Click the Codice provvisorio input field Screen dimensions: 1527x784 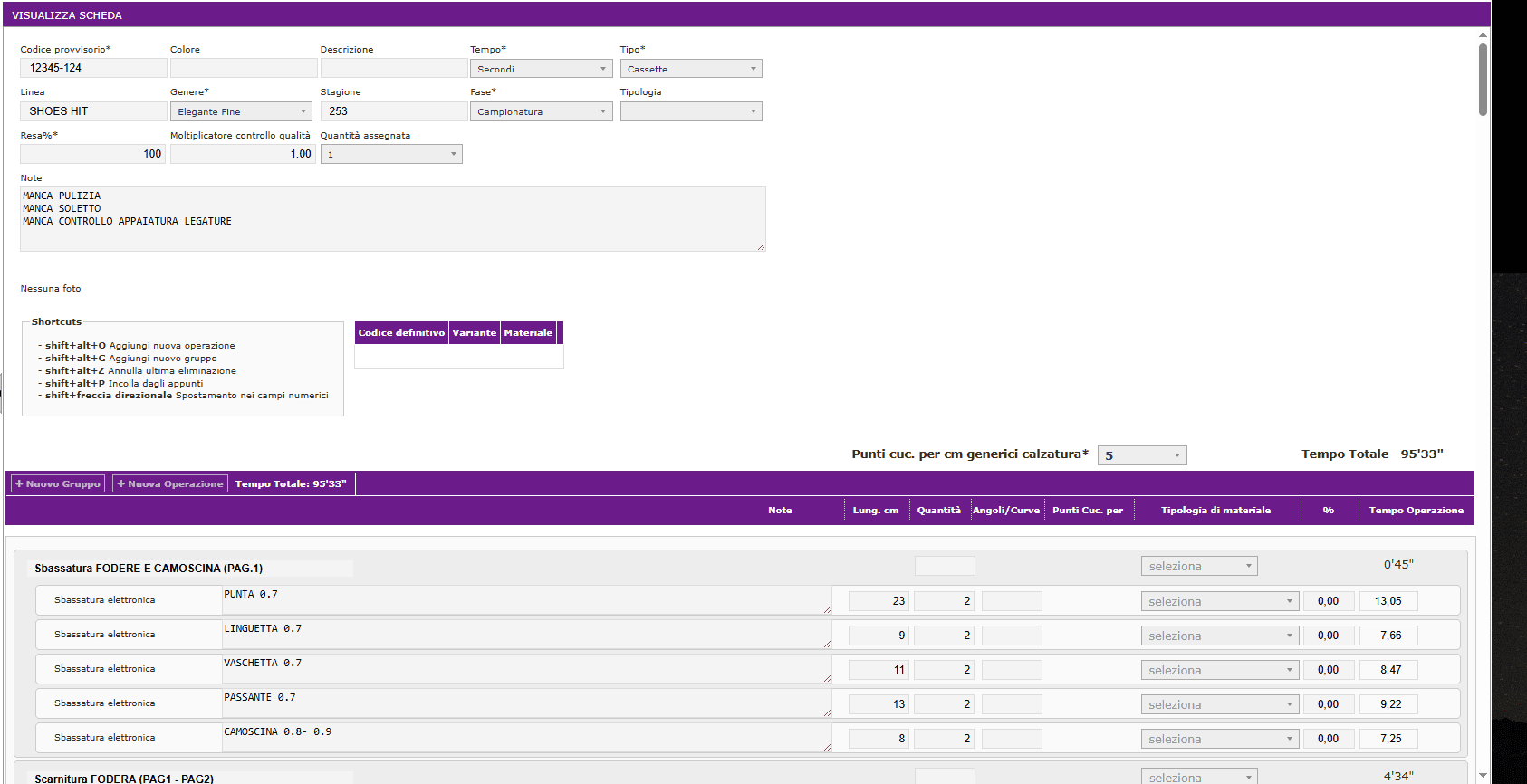pyautogui.click(x=93, y=68)
